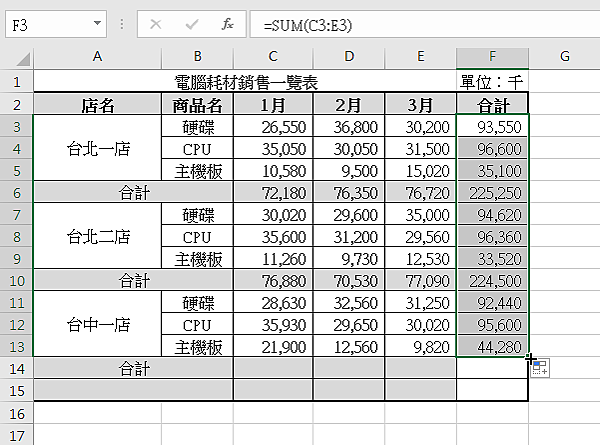Click cell with value 94,620
The height and width of the screenshot is (445, 600).
[x=492, y=214]
